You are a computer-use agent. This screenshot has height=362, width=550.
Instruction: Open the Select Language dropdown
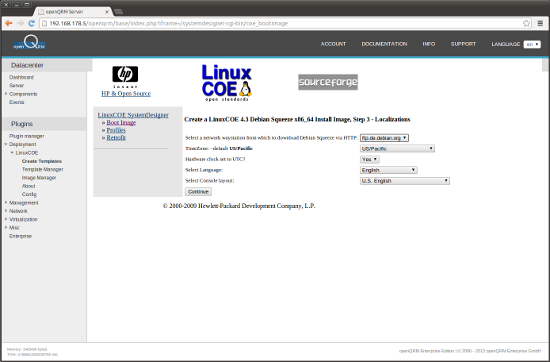pyautogui.click(x=389, y=170)
